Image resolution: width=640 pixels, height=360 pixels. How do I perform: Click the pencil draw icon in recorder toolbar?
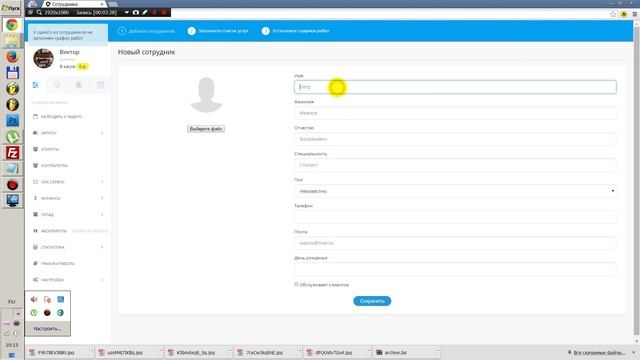point(145,13)
